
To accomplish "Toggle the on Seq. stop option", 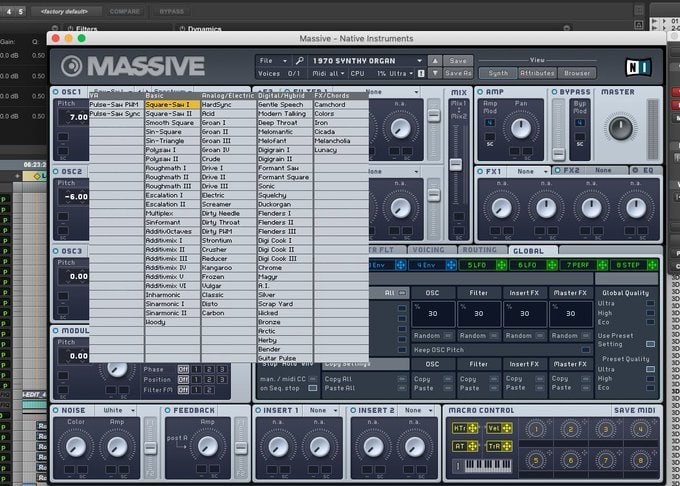I will 312,388.
